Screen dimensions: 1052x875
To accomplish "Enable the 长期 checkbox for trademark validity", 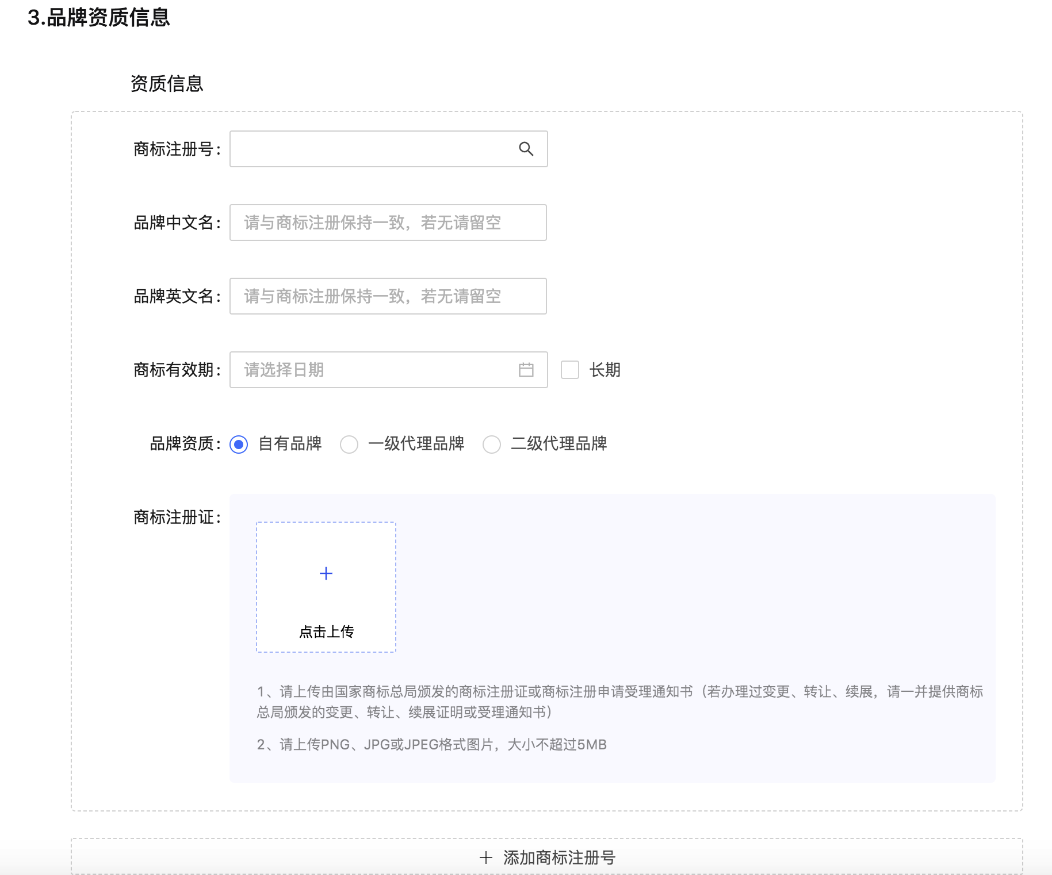I will 570,369.
